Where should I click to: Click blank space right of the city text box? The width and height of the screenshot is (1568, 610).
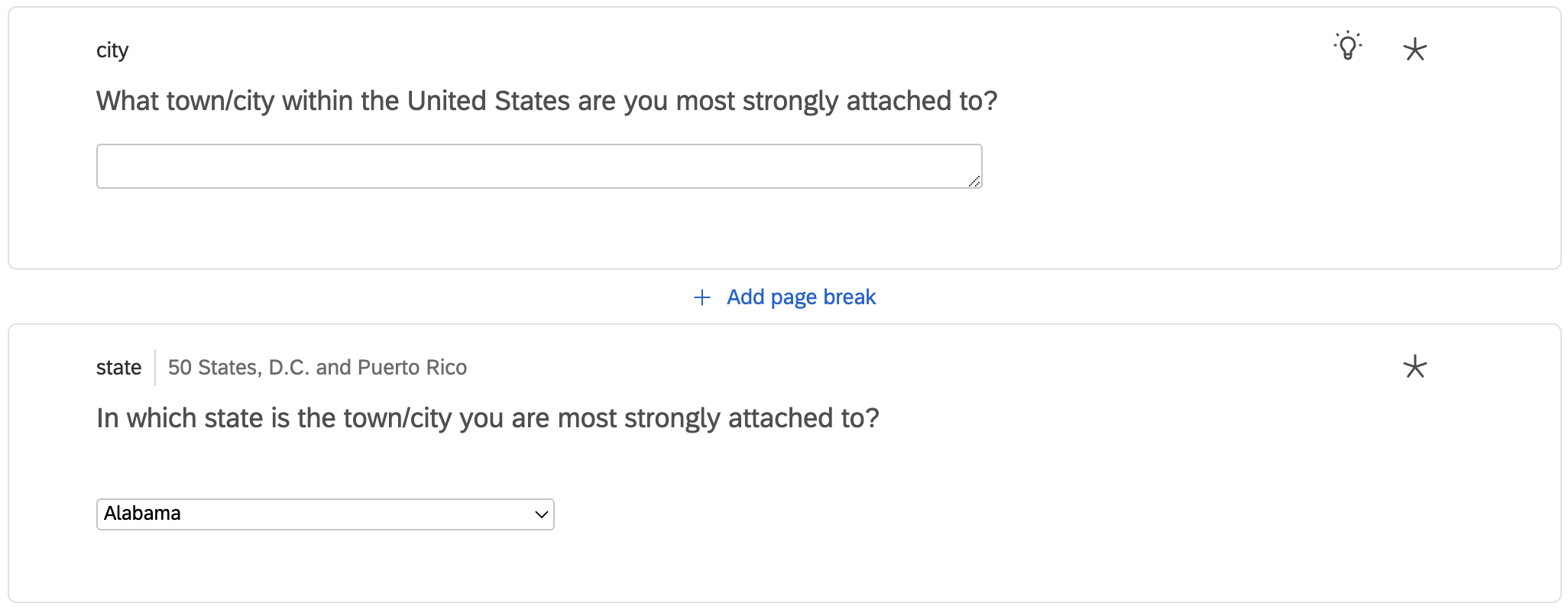coord(1223,166)
